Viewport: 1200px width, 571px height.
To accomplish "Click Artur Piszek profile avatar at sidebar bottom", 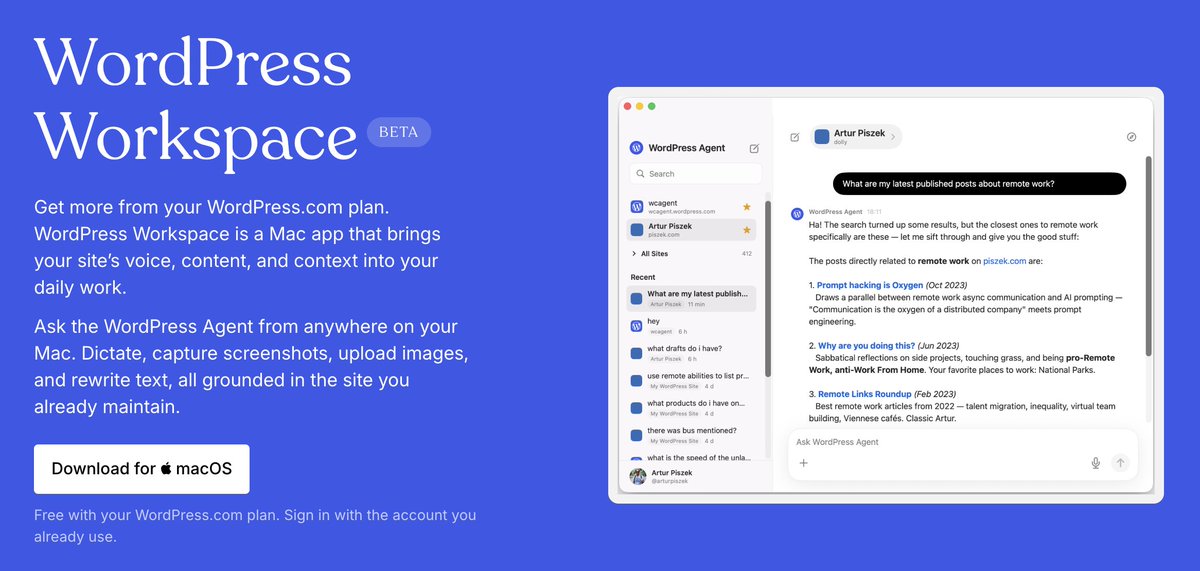I will (637, 476).
